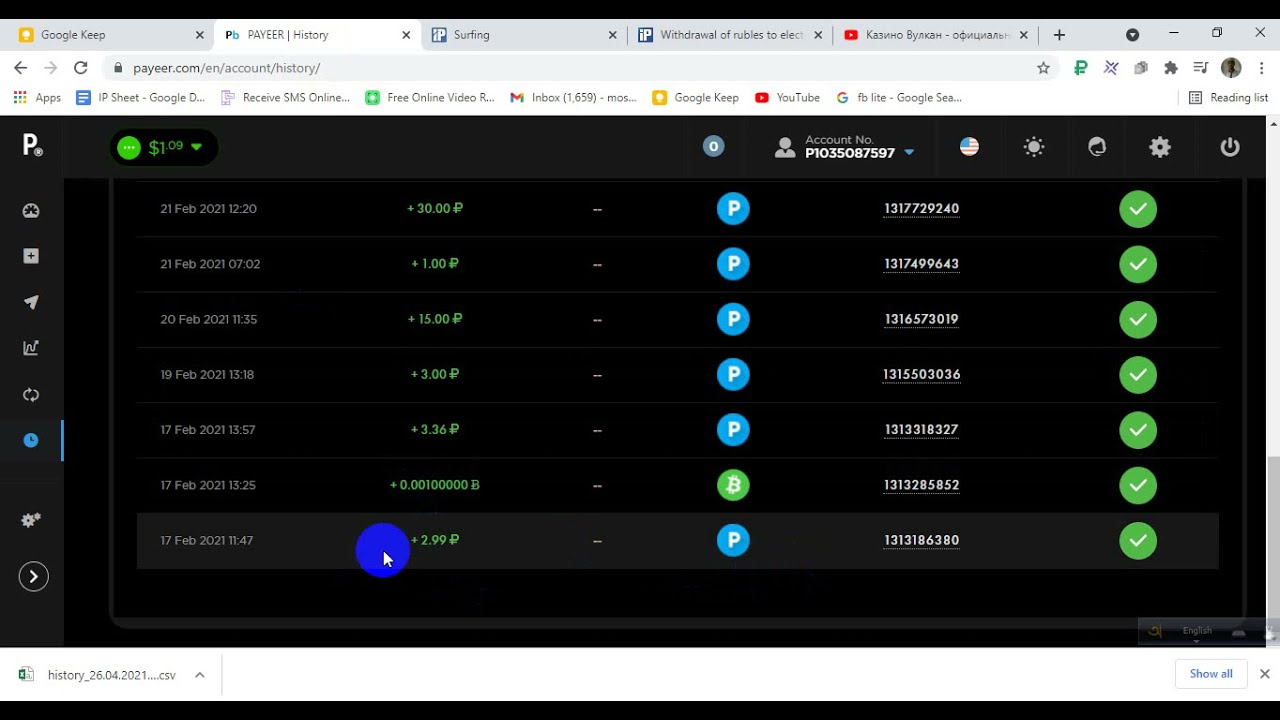Open Apps shortcut in bookmarks bar

click(37, 98)
